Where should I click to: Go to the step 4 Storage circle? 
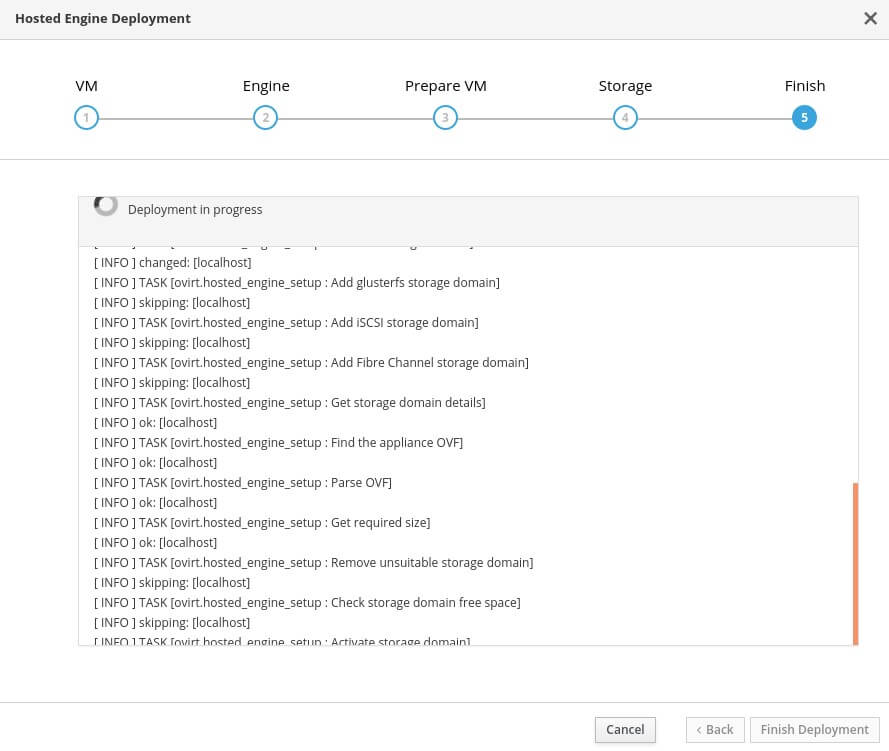(x=625, y=118)
